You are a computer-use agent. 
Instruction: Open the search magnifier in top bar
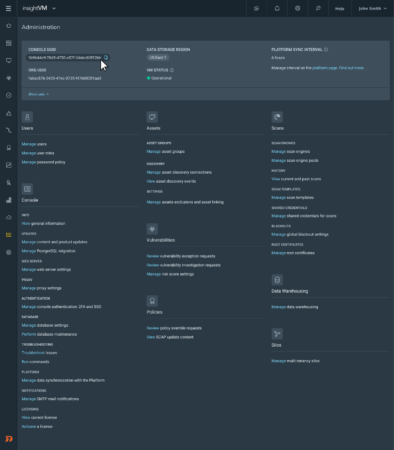[x=318, y=8]
